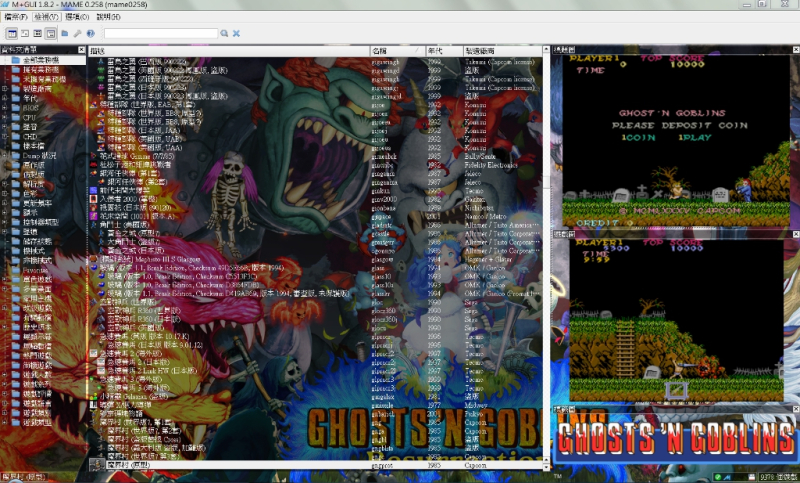This screenshot has width=800, height=483.
Task: Select the 小蜜蜂 Galaxian game row
Action: (x=315, y=396)
